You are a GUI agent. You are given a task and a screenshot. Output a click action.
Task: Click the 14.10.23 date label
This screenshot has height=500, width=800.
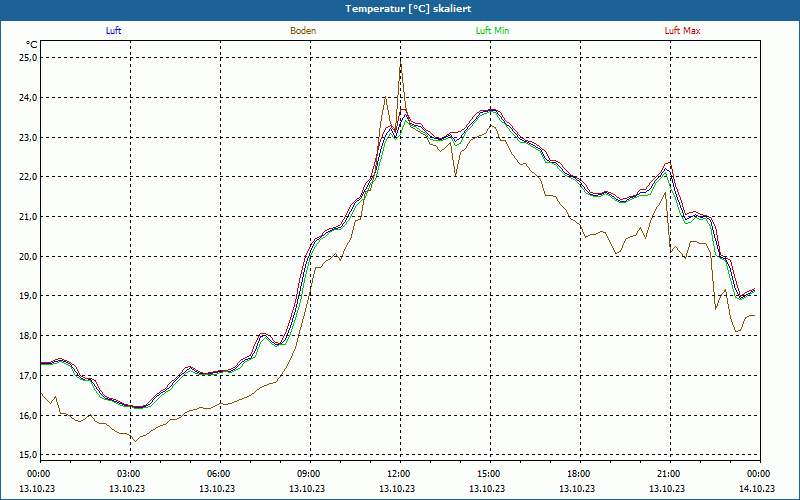(x=756, y=488)
